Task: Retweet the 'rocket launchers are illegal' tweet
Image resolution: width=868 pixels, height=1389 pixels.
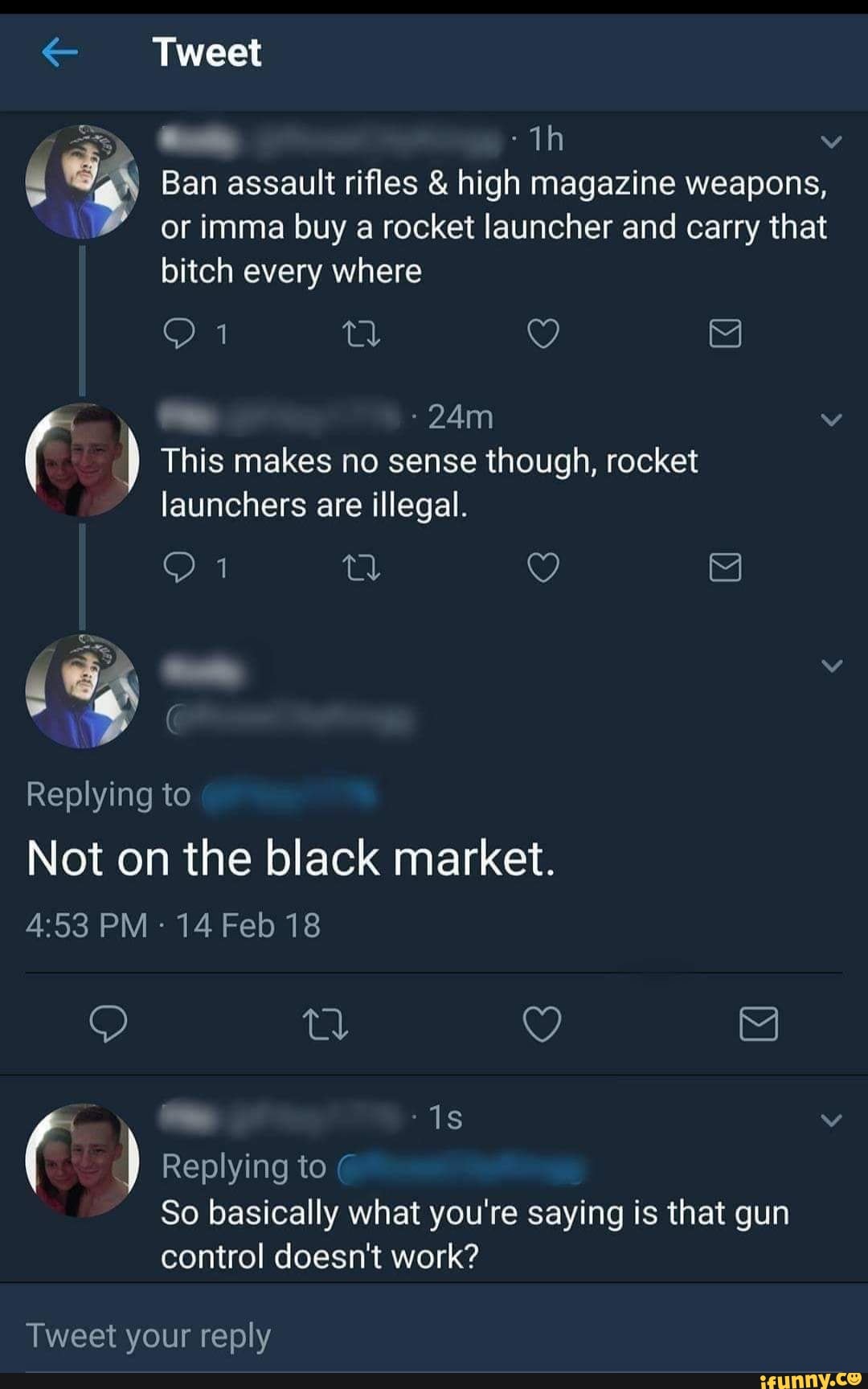Action: pyautogui.click(x=361, y=568)
